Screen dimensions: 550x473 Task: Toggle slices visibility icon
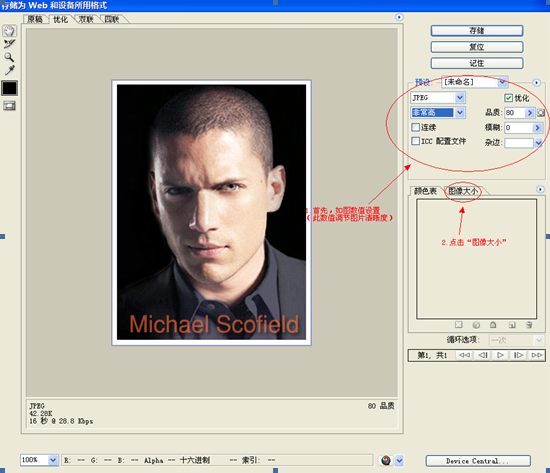pyautogui.click(x=9, y=105)
